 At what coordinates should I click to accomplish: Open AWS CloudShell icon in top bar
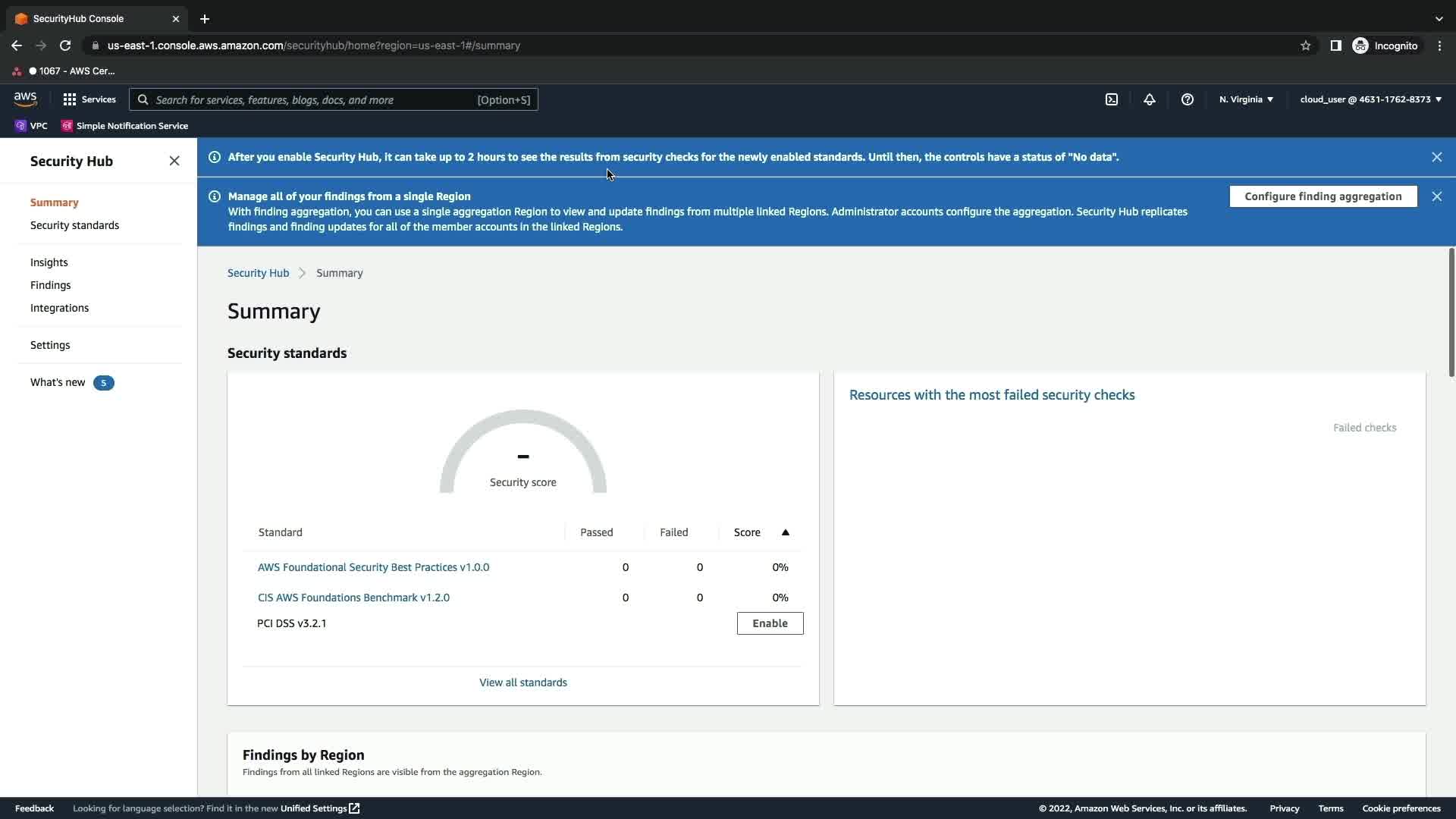click(x=1111, y=99)
